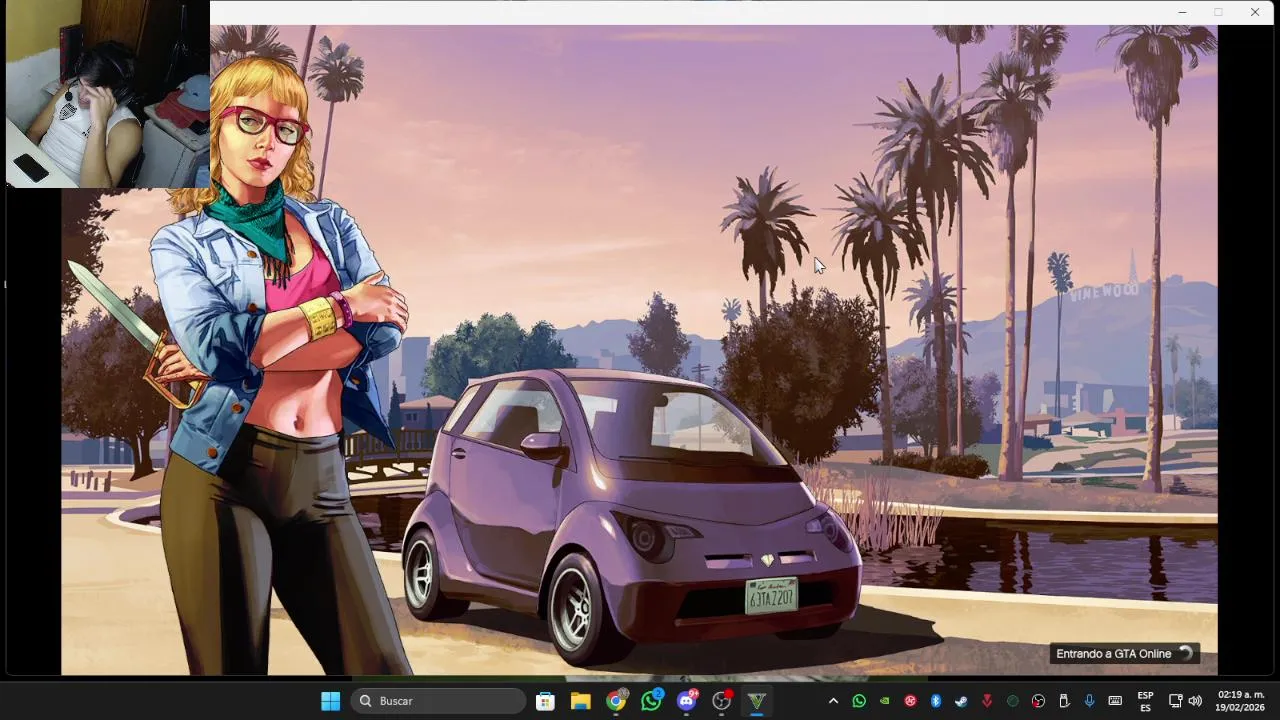1280x720 pixels.
Task: Minimize the game window
Action: 1182,12
